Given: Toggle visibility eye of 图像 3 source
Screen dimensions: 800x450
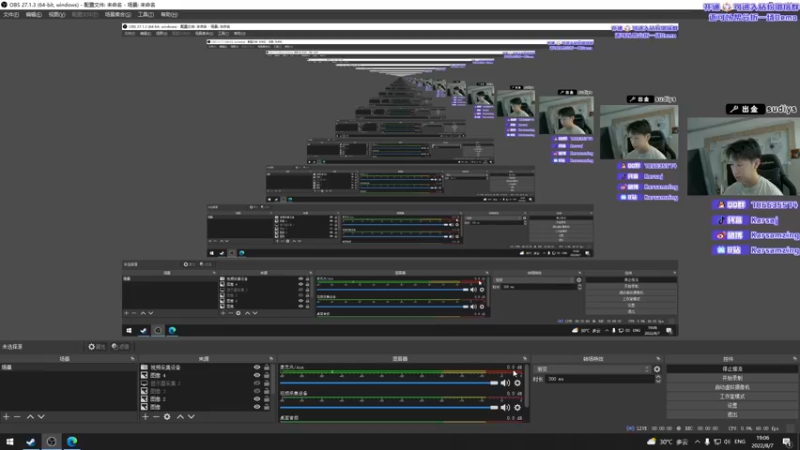Looking at the screenshot, I should point(257,391).
